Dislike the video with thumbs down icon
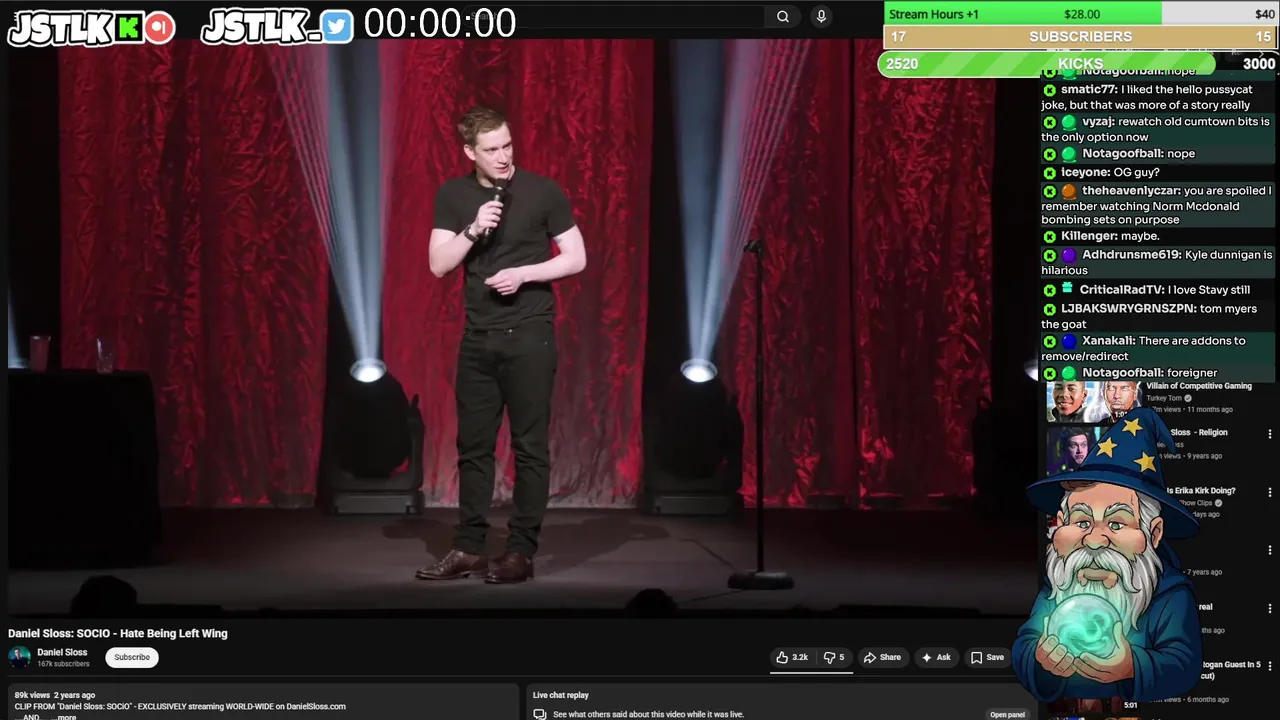The height and width of the screenshot is (720, 1280). tap(834, 657)
